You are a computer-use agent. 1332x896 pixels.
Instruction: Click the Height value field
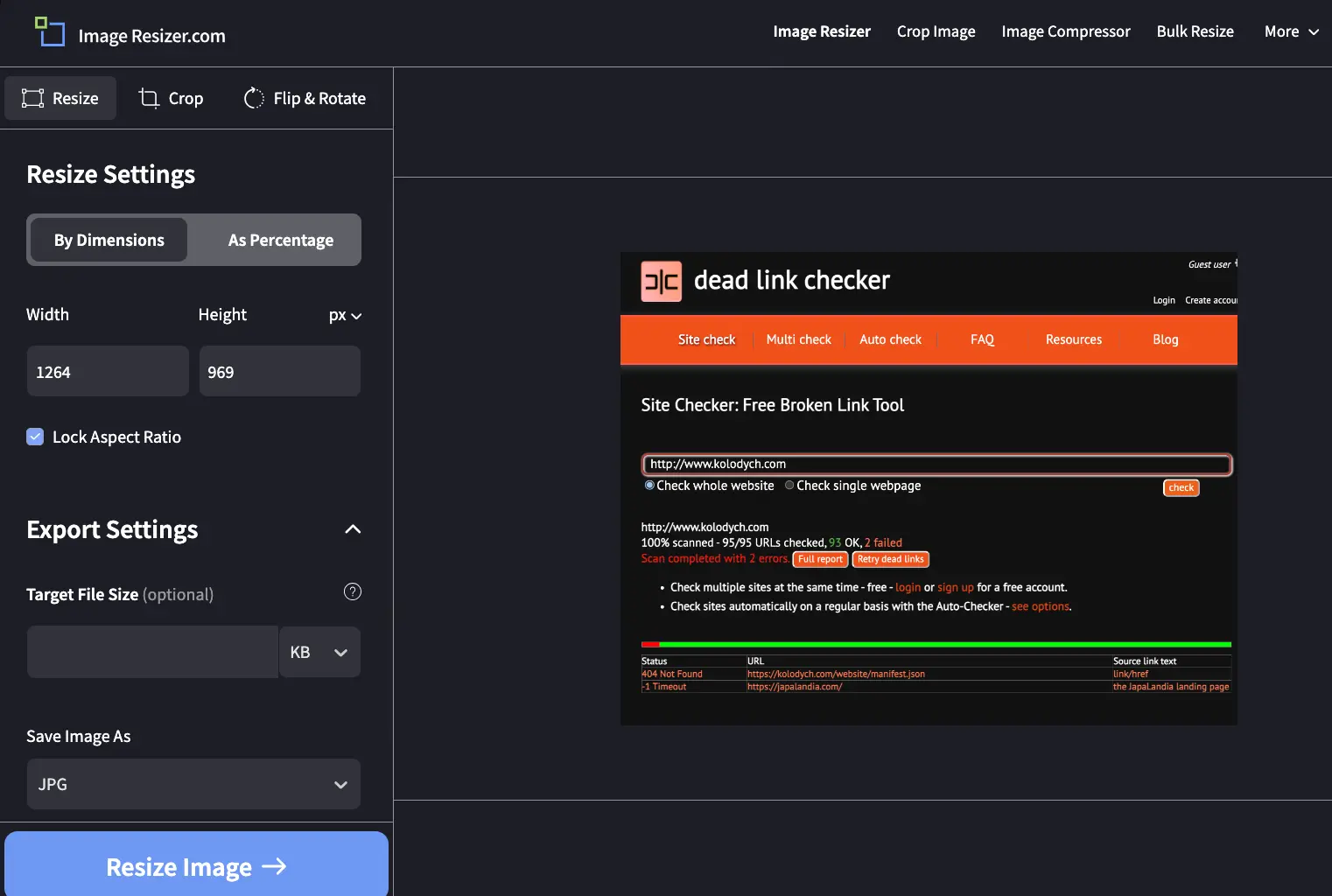(x=279, y=371)
